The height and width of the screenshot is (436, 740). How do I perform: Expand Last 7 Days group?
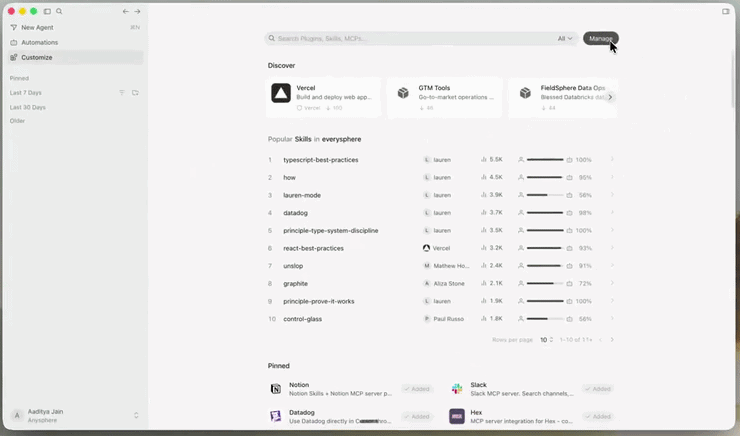click(x=25, y=93)
